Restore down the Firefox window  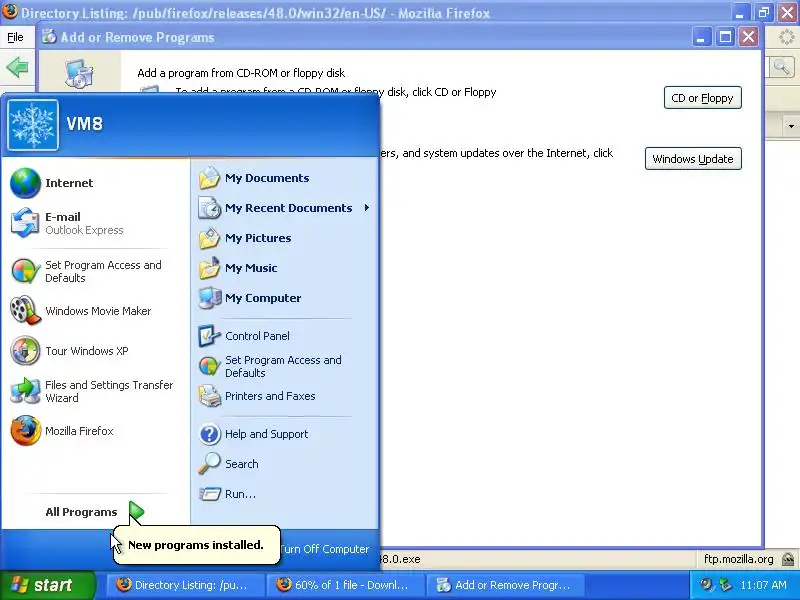(x=763, y=12)
